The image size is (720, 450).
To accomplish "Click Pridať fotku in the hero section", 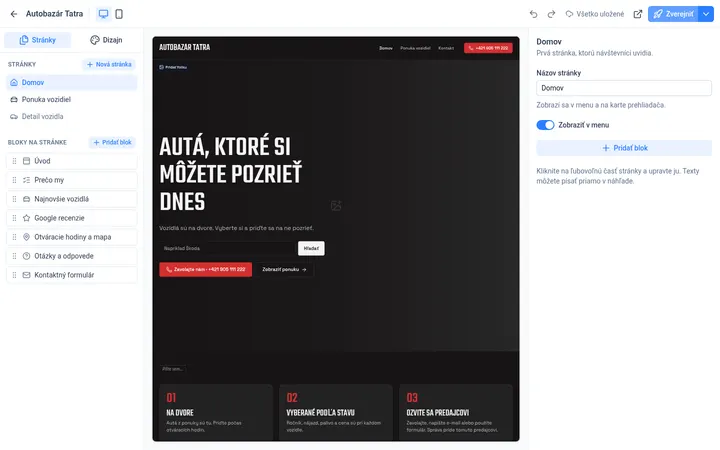I will 173,67.
